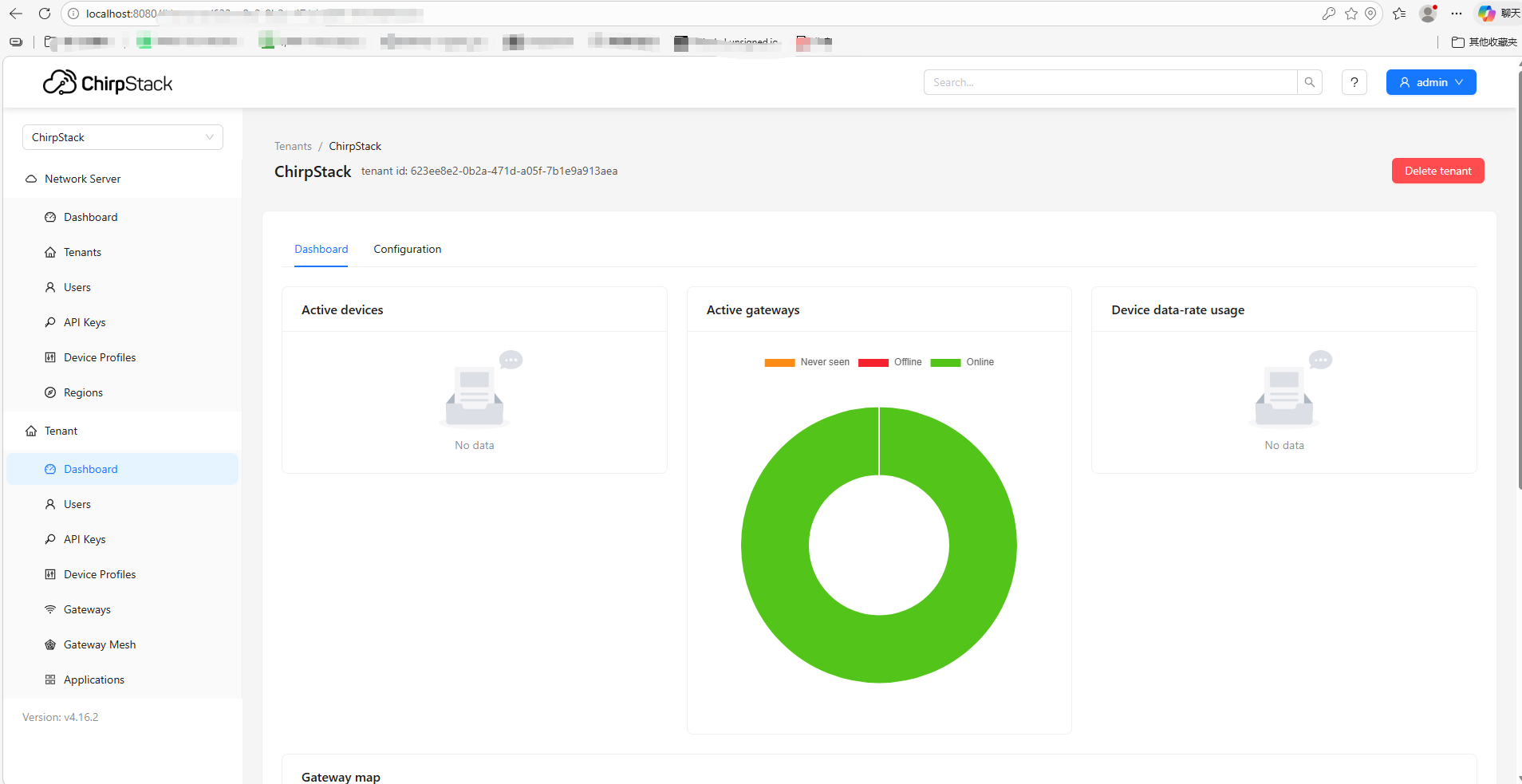This screenshot has width=1522, height=784.
Task: Toggle Never seen legend in gateways chart
Action: (807, 362)
